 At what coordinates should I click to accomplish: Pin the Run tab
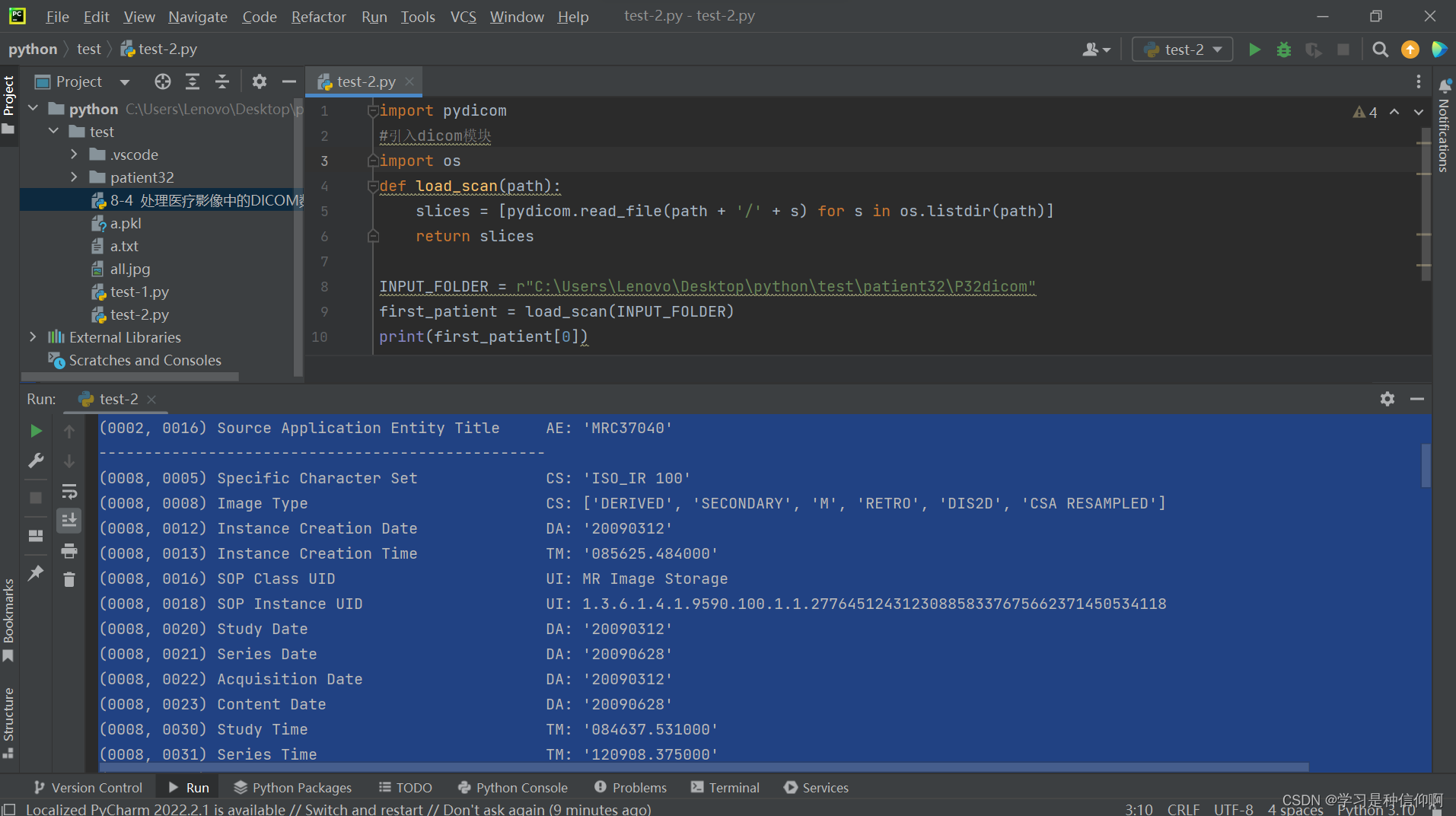tap(36, 573)
